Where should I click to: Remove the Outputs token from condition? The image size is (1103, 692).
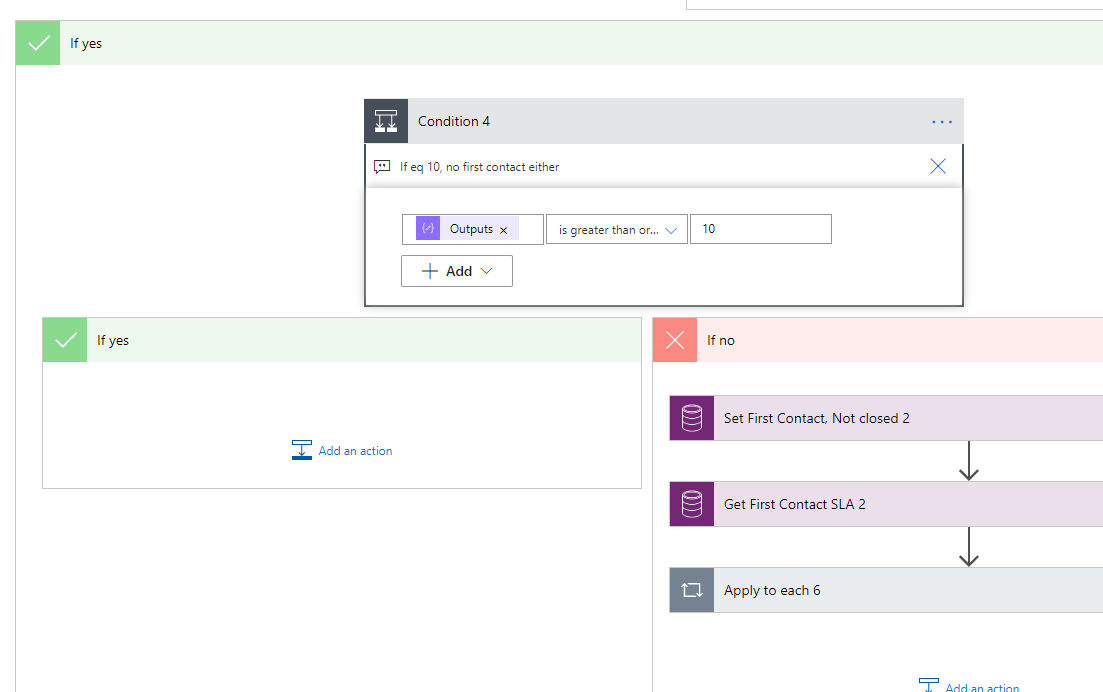tap(503, 230)
